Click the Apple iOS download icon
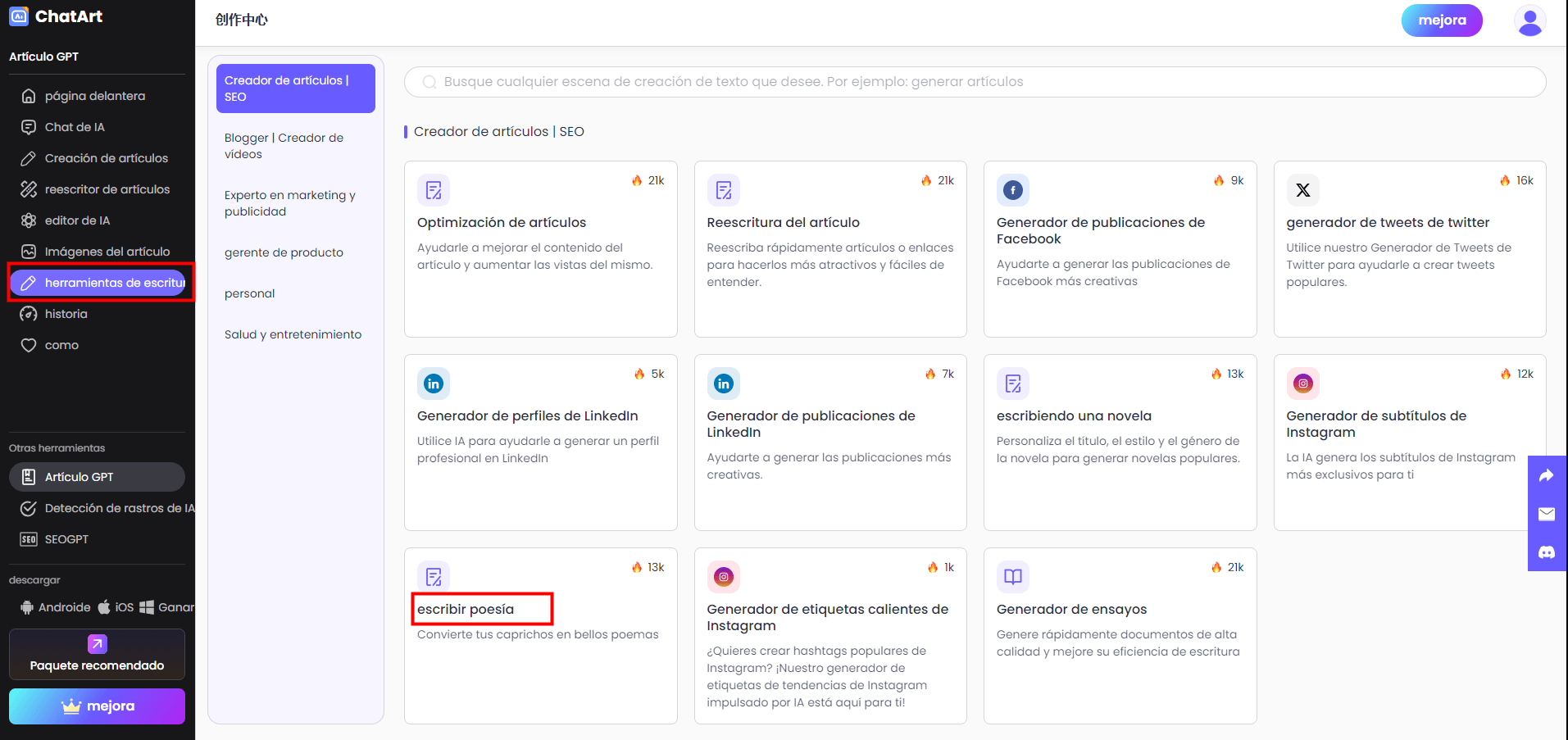The image size is (1568, 740). pos(104,607)
